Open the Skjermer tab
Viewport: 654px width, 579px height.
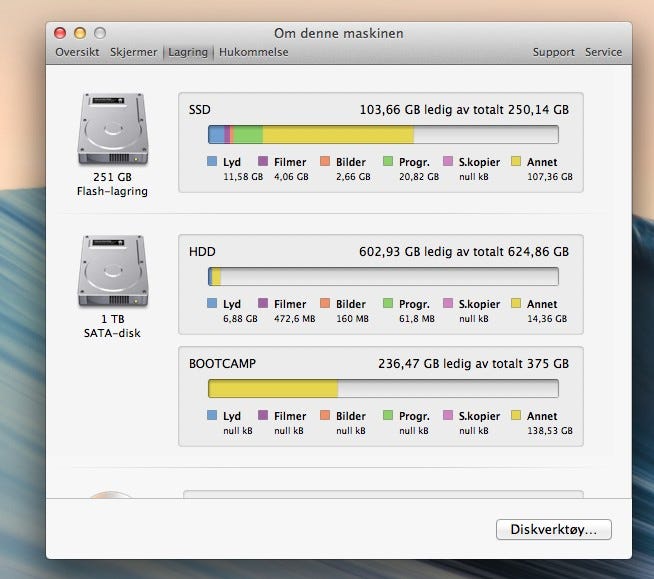(x=134, y=52)
